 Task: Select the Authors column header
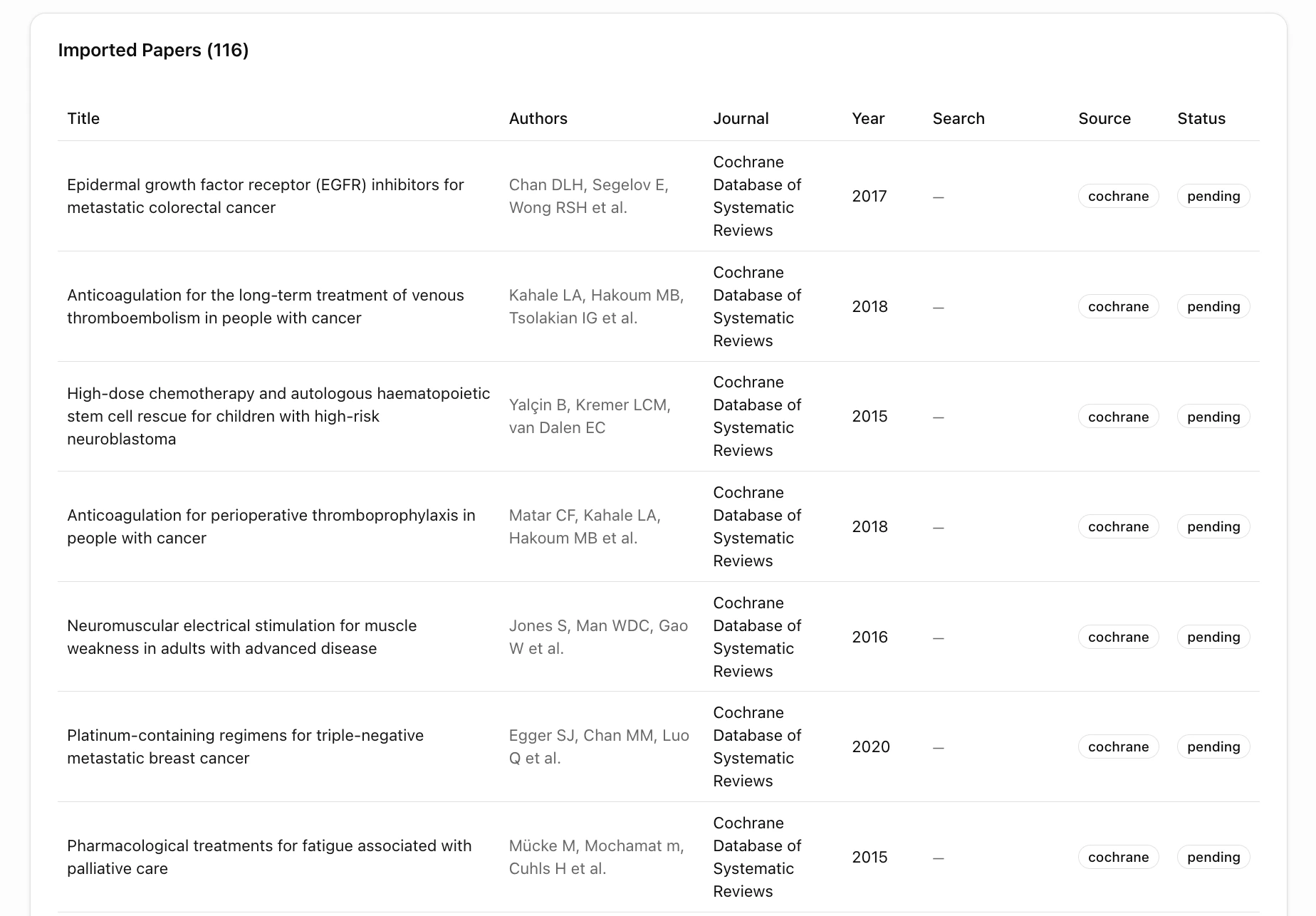(538, 118)
